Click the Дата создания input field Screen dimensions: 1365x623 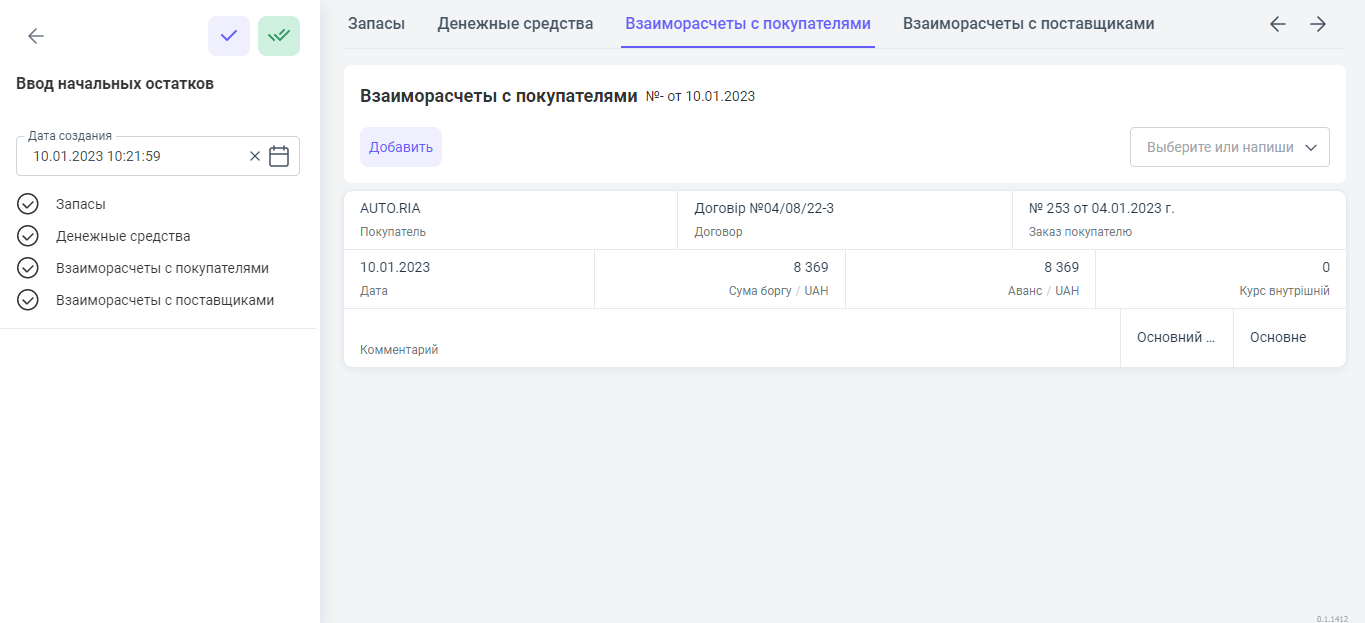coord(135,156)
